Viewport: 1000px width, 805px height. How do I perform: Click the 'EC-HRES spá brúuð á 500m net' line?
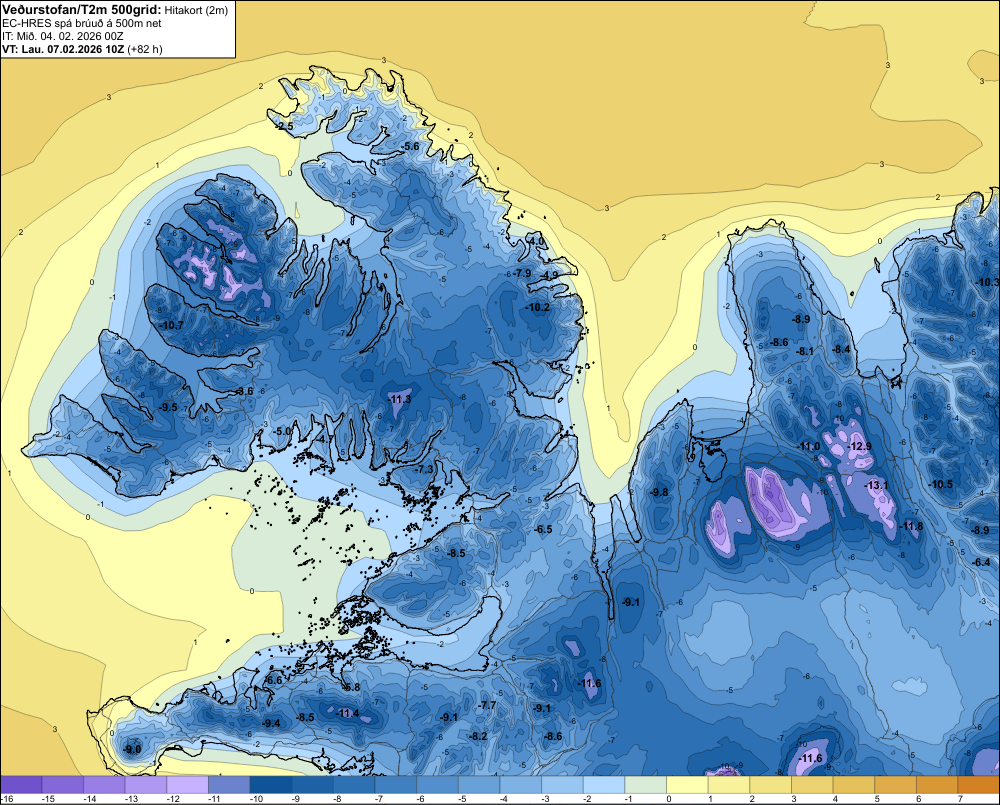[82, 23]
